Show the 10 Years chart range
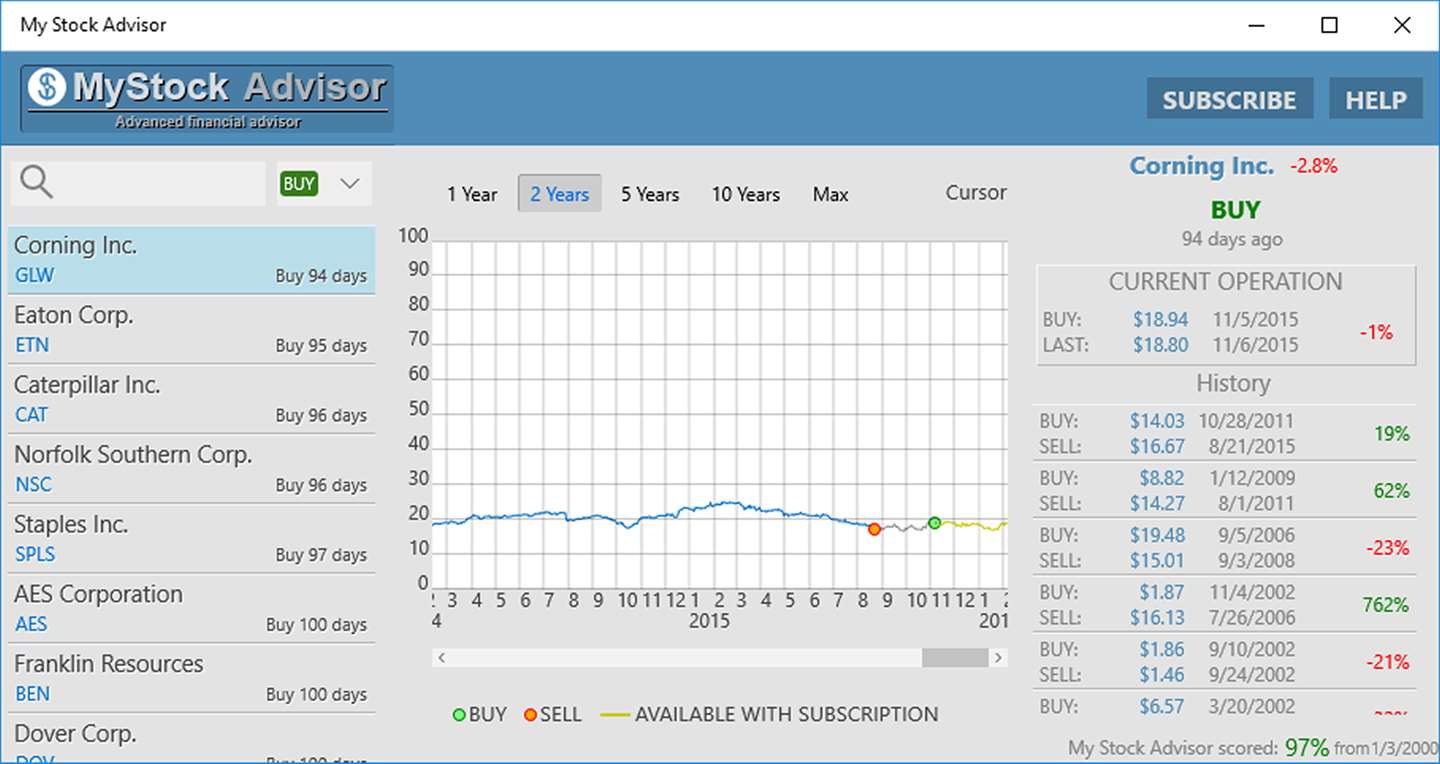The width and height of the screenshot is (1440, 764). coord(746,194)
